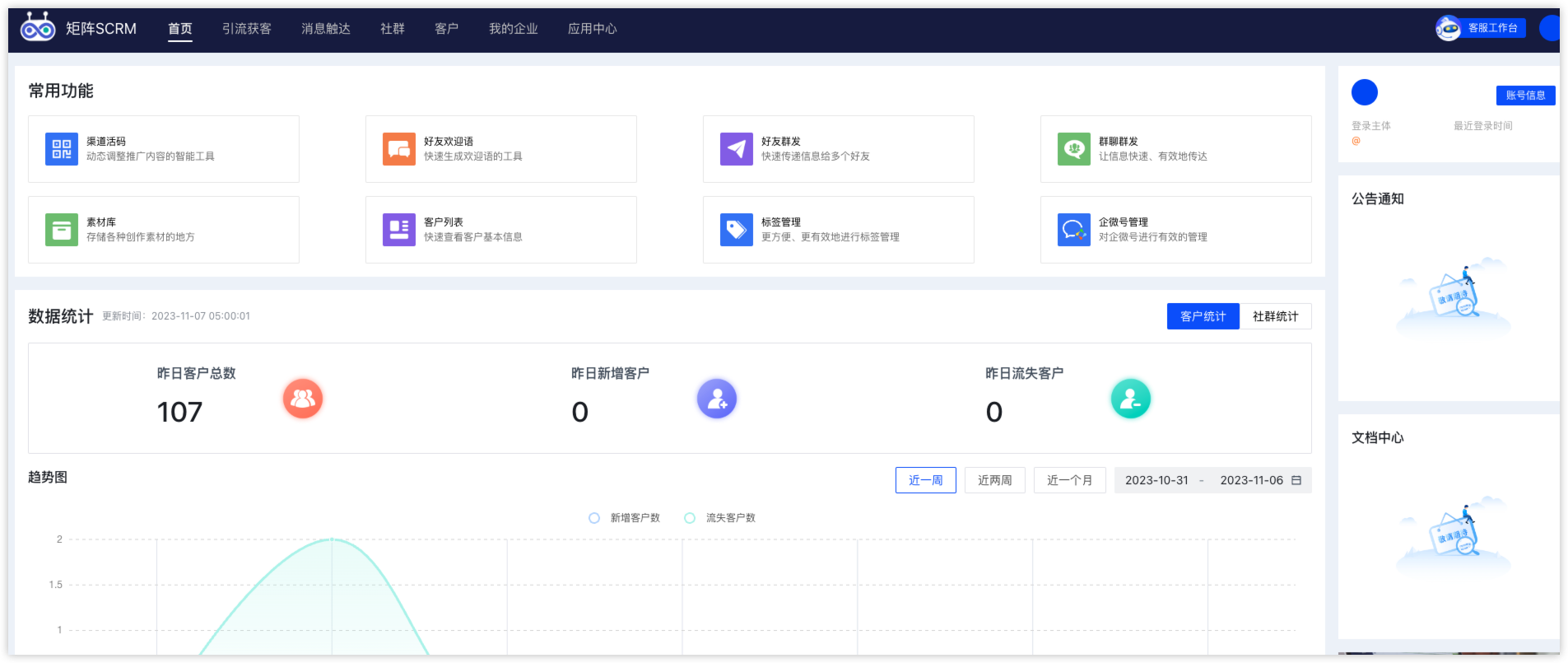This screenshot has height=663, width=1568.
Task: Click the 更新时间 2023-11-07 05:00:00 text
Action: 176,316
